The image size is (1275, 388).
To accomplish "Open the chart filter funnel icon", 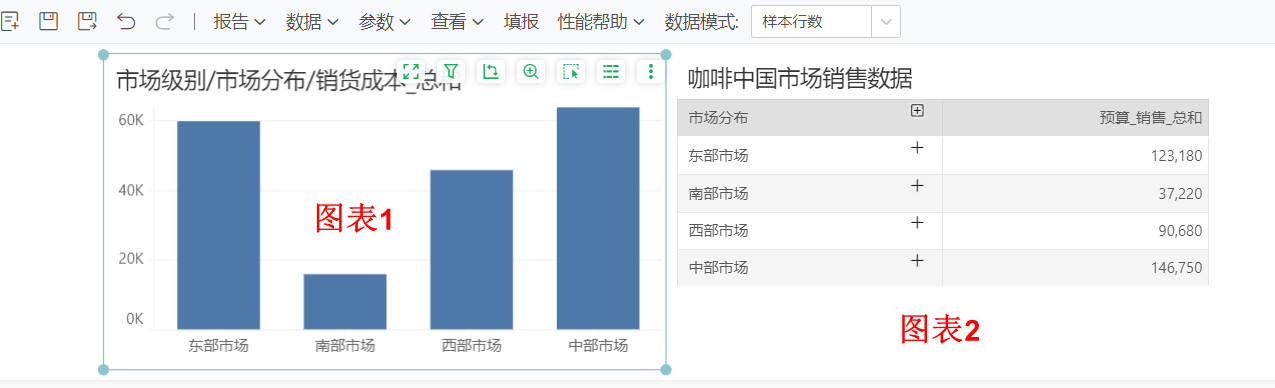I will (x=451, y=71).
